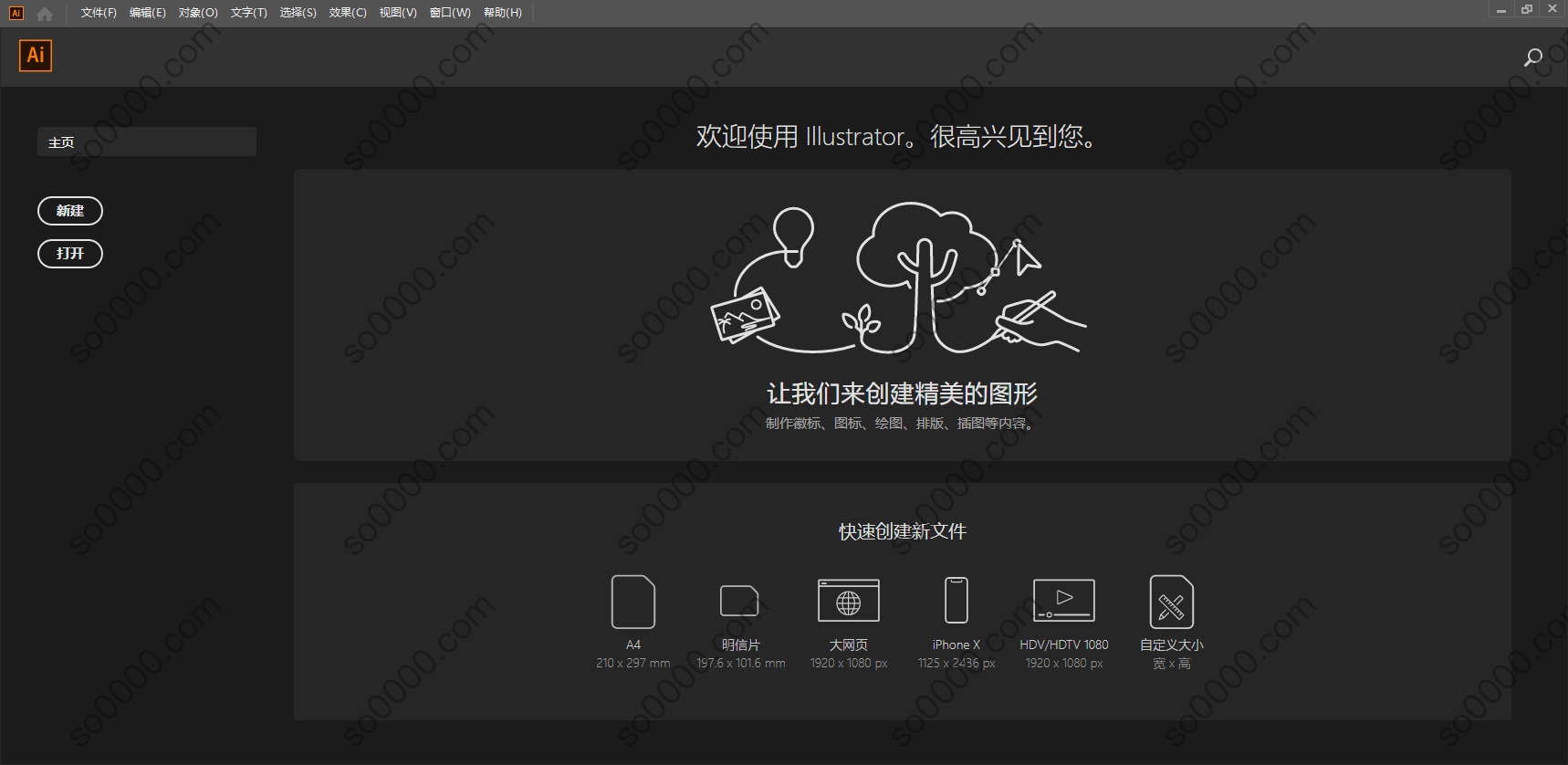The height and width of the screenshot is (765, 1568).
Task: Click the 197.6 x 101.6 mm size text
Action: (x=741, y=664)
